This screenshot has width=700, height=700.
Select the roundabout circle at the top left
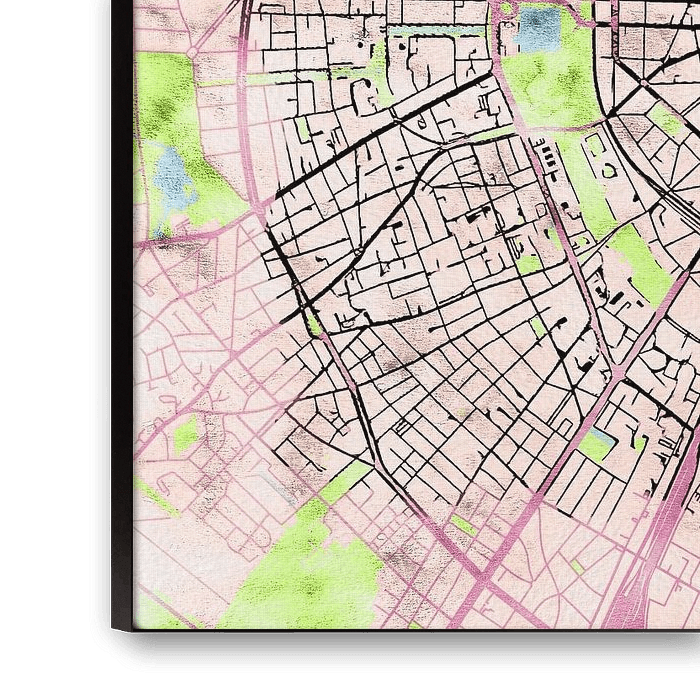[x=191, y=51]
